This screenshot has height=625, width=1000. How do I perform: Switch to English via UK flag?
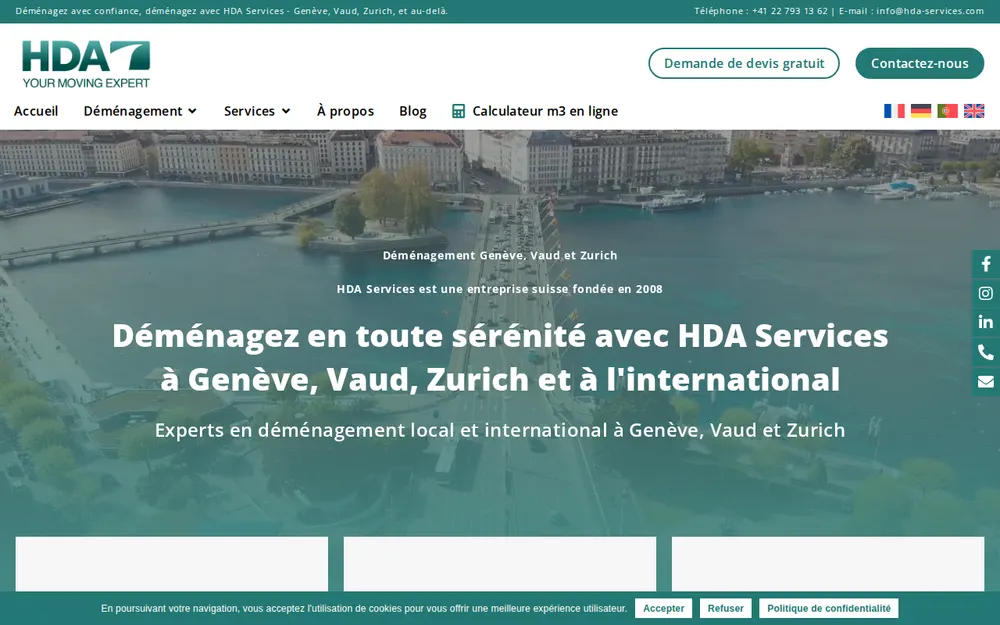click(x=974, y=111)
